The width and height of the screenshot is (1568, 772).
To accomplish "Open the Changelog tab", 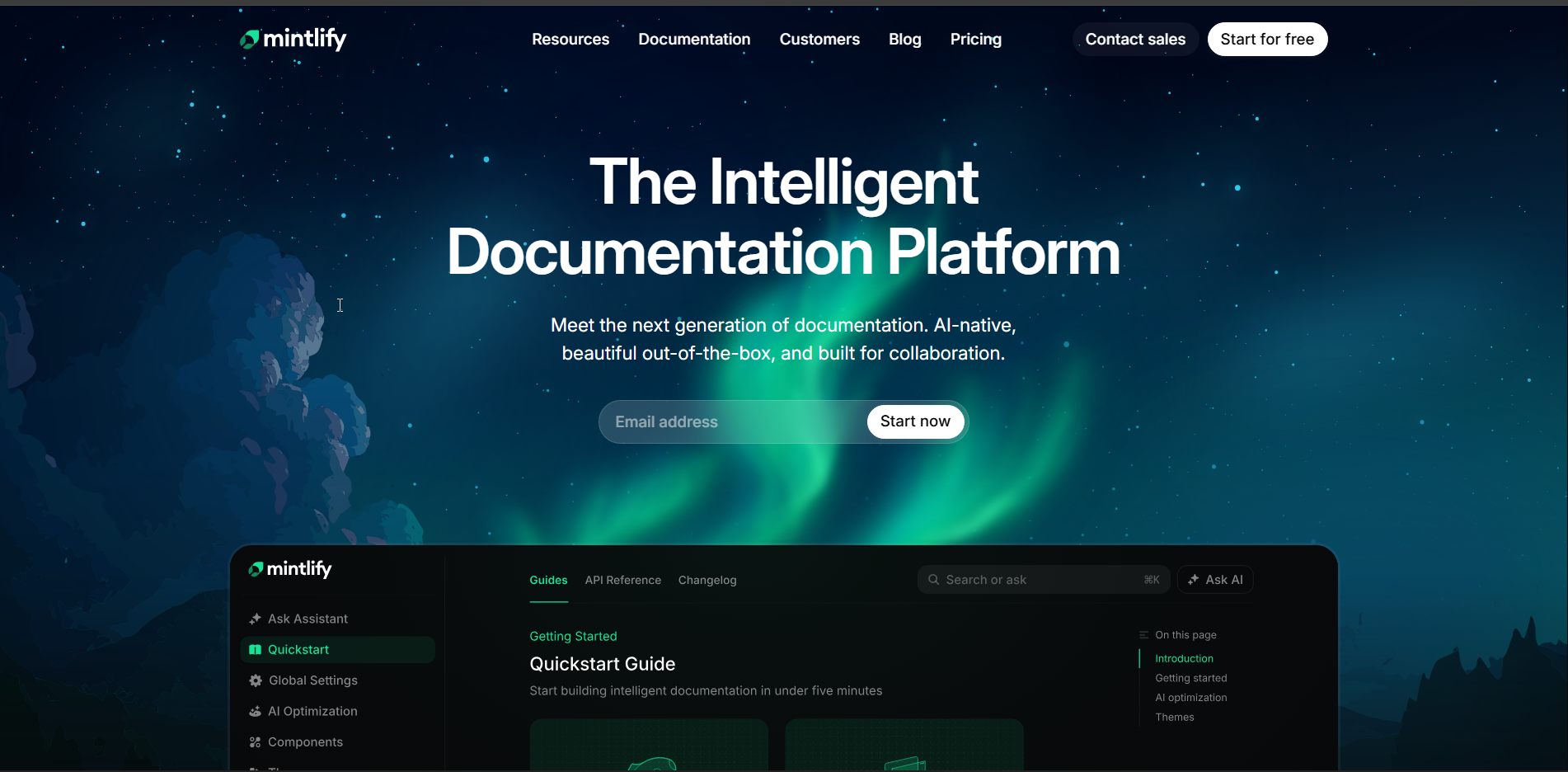I will [707, 580].
